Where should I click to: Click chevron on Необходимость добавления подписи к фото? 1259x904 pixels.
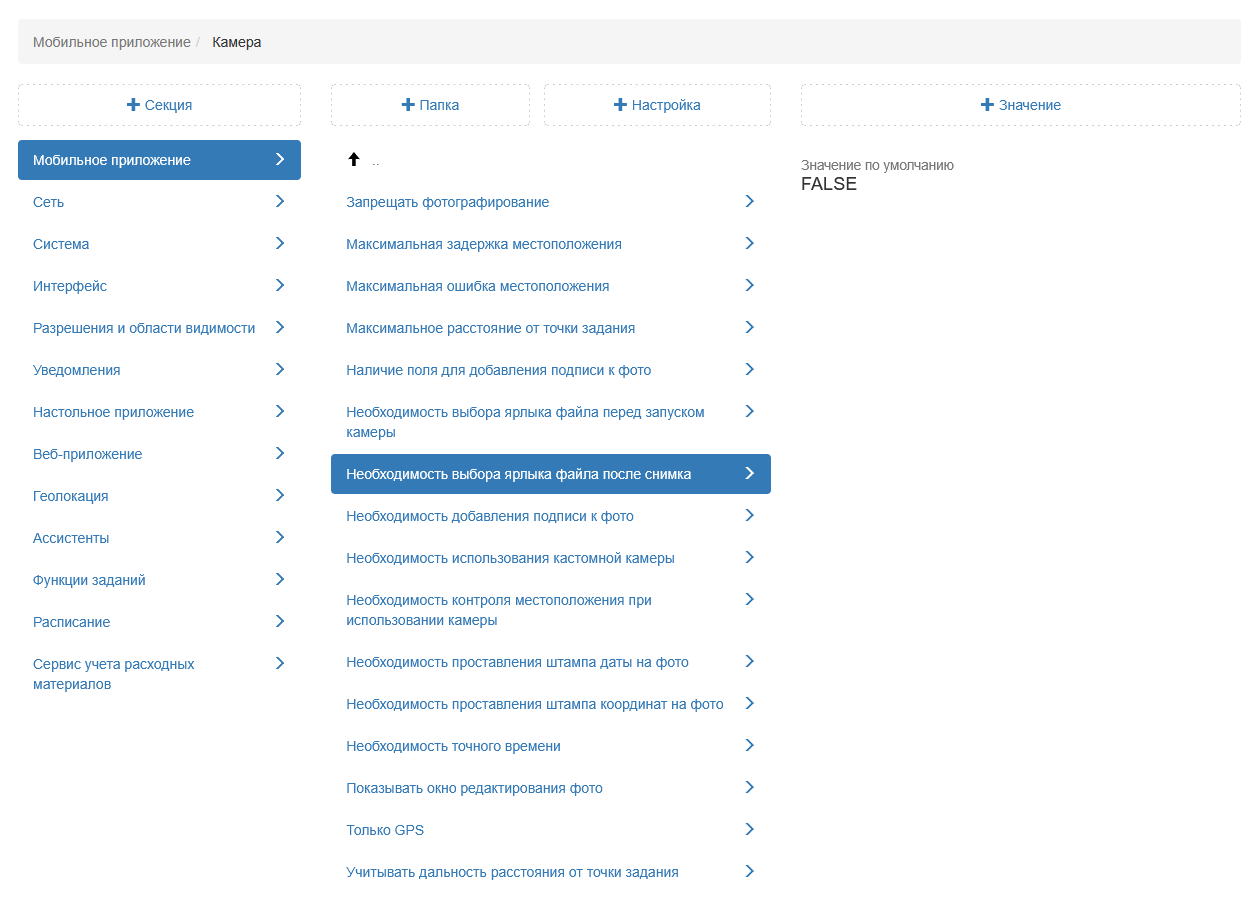(749, 515)
